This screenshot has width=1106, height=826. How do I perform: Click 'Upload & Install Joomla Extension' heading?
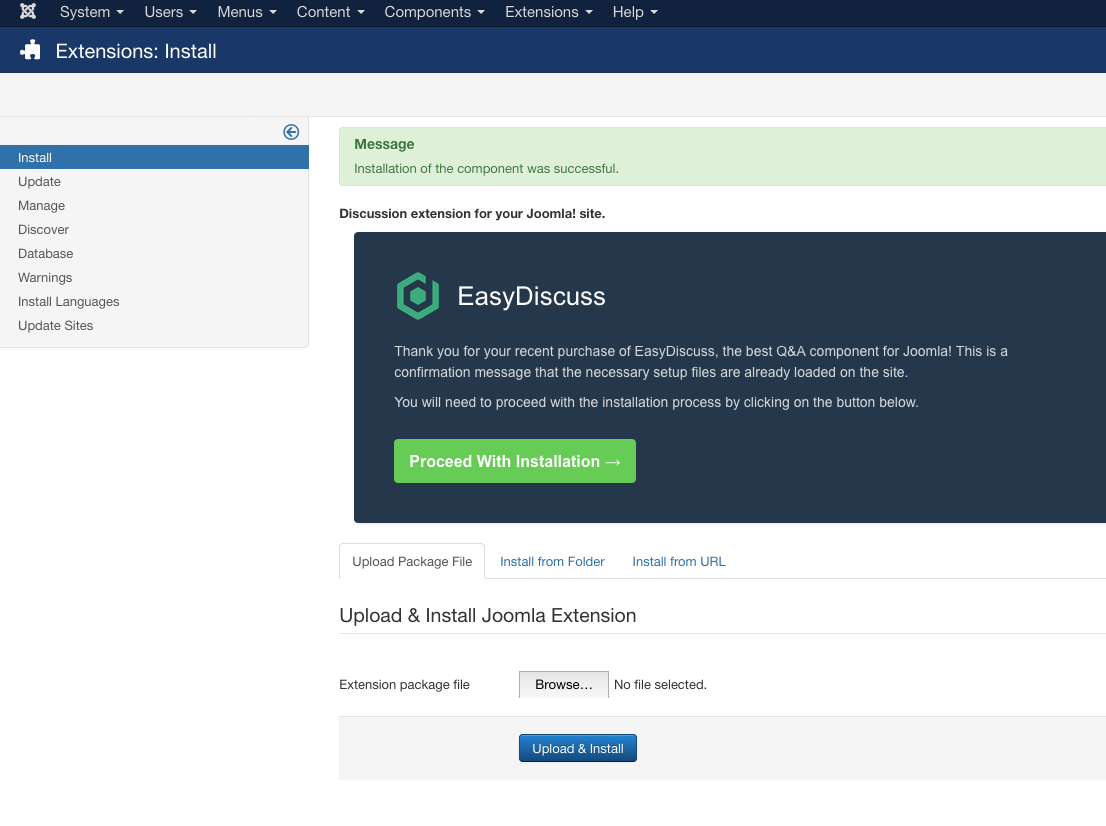(487, 615)
